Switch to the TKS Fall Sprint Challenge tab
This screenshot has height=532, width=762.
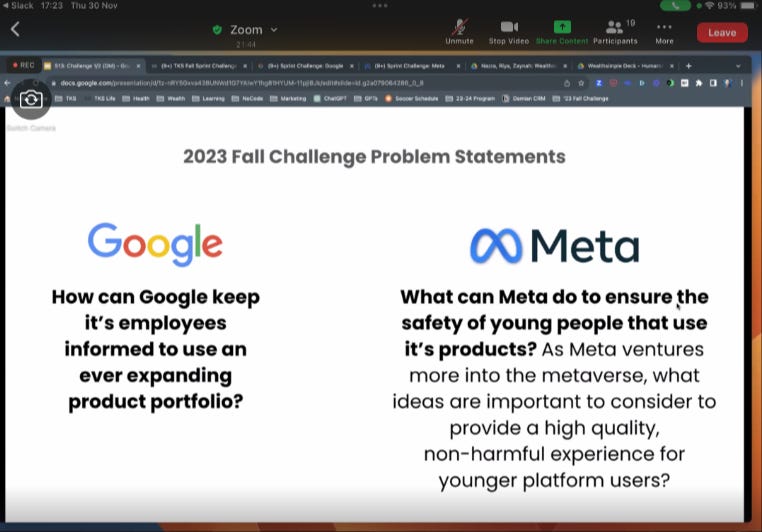(x=198, y=66)
